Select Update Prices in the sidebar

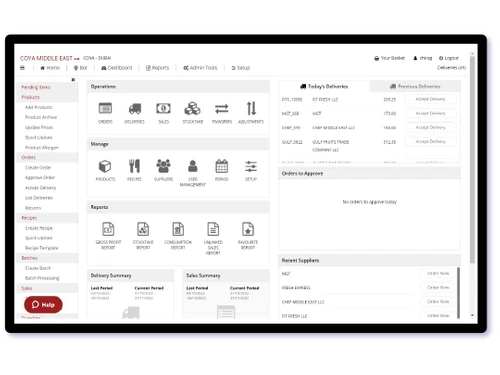coord(39,127)
